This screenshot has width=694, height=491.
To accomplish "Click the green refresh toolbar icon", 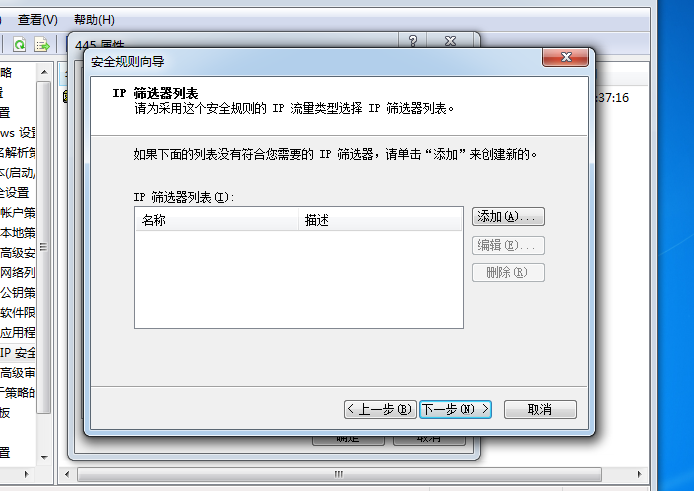I will click(x=19, y=45).
